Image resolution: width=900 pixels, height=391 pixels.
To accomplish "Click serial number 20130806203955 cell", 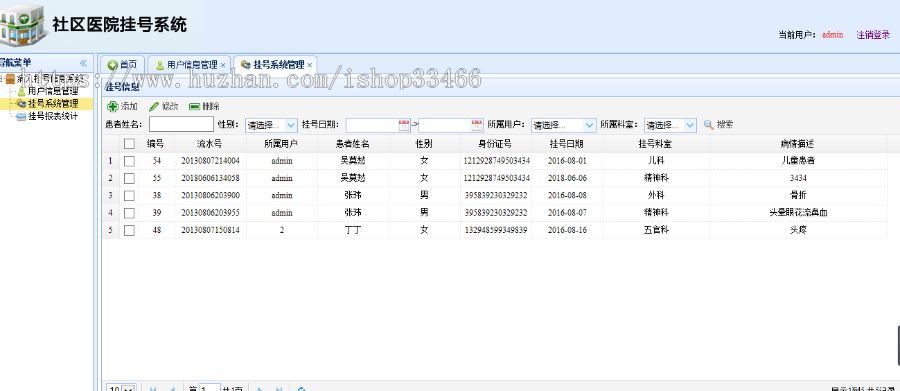I will [210, 212].
